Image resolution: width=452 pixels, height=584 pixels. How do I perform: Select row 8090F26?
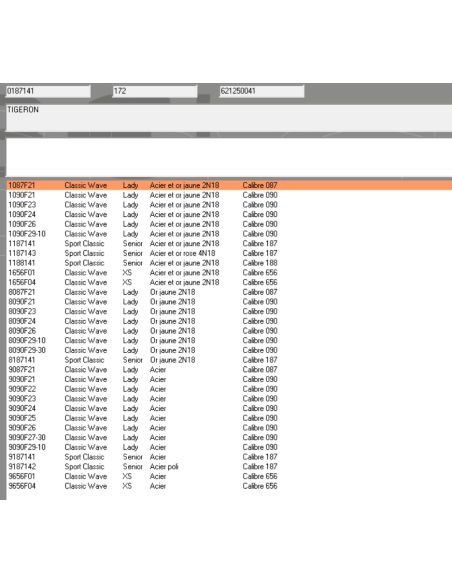(229, 330)
